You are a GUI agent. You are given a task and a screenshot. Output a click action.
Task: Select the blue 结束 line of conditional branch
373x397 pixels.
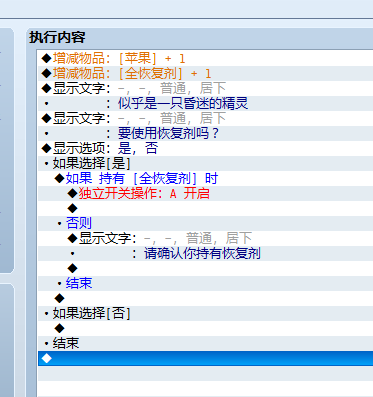[205, 283]
